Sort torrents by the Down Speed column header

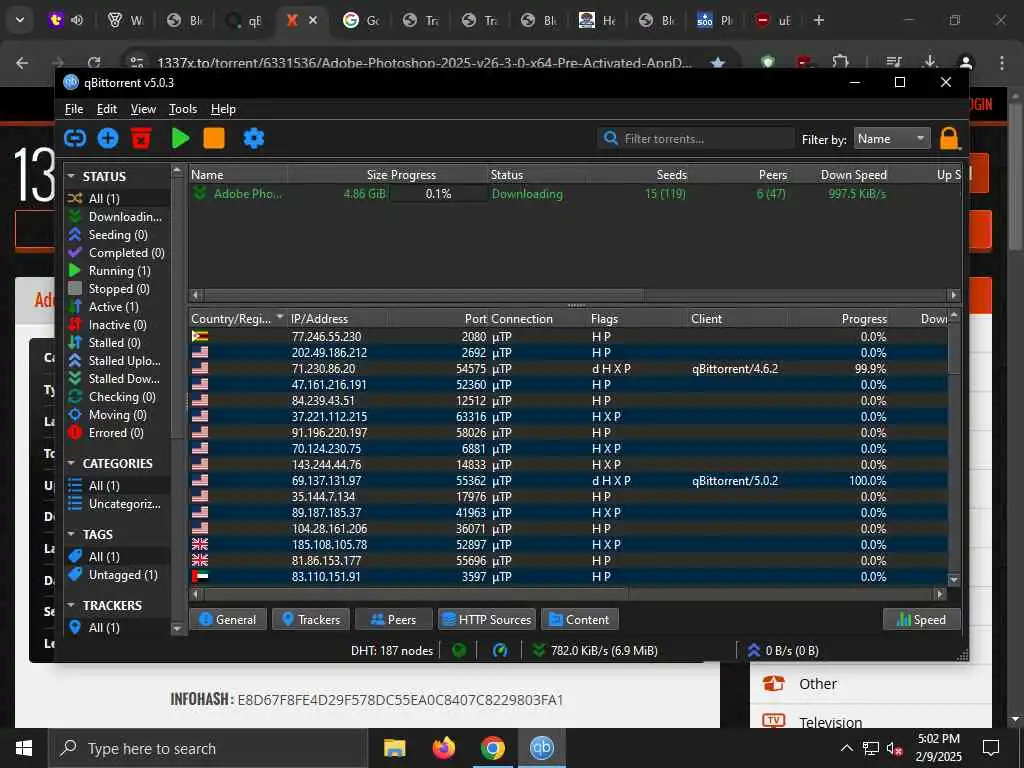click(x=839, y=174)
